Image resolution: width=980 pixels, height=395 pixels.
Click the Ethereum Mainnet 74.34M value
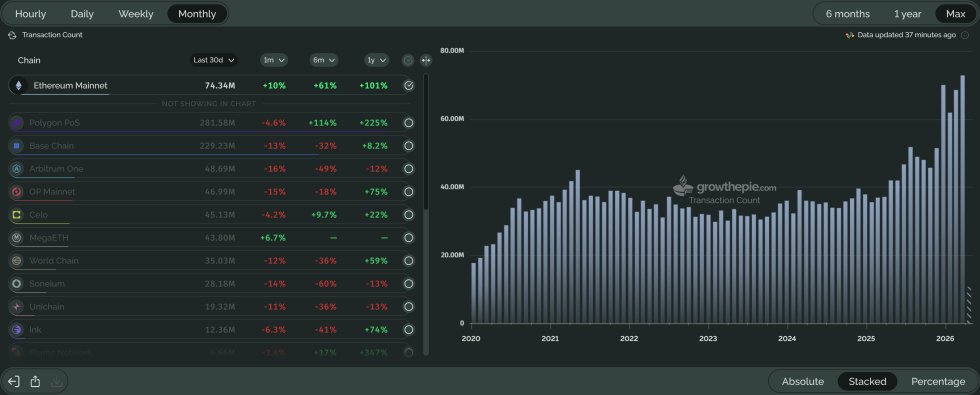click(220, 86)
